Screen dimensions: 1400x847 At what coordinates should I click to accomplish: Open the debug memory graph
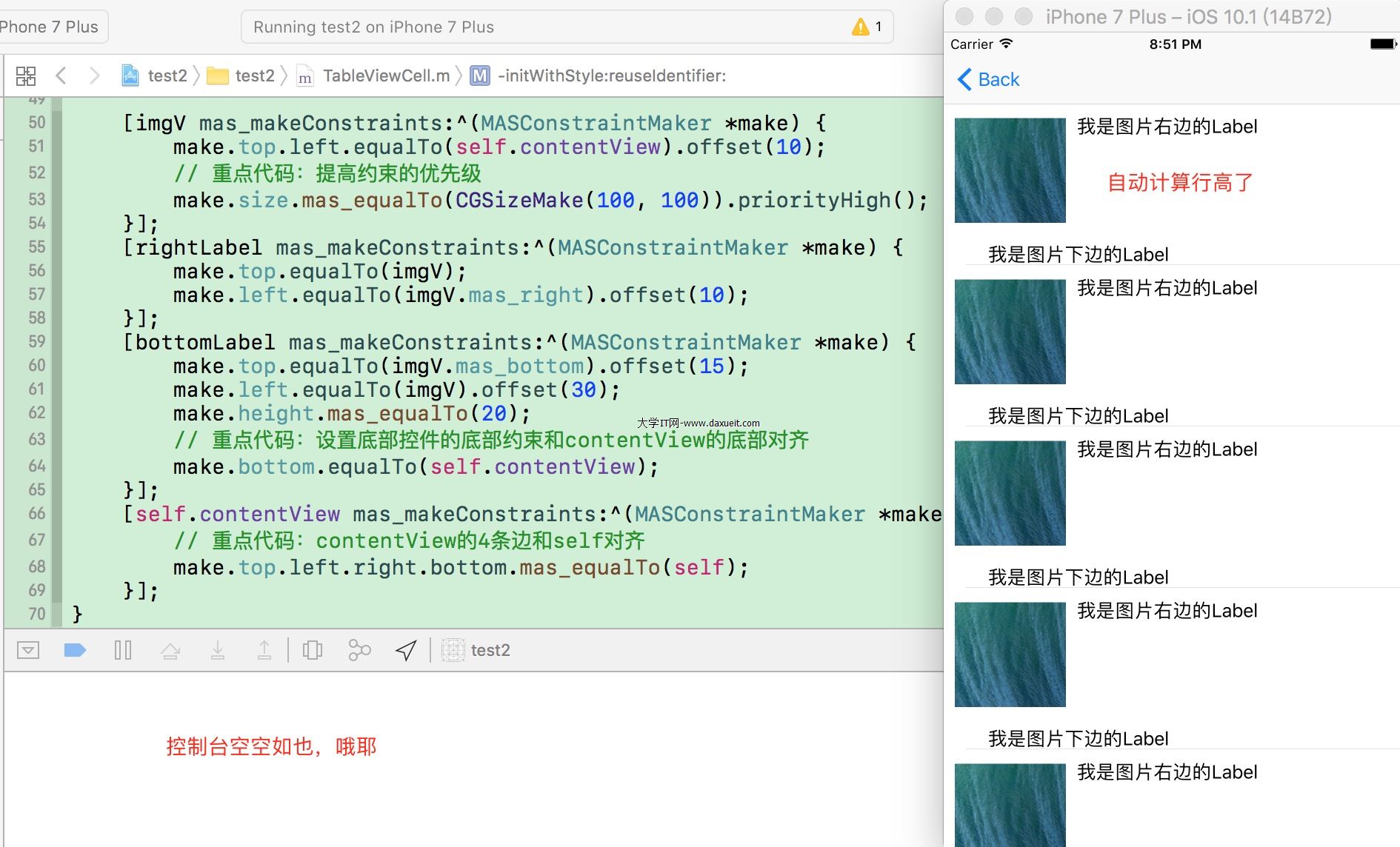(359, 650)
